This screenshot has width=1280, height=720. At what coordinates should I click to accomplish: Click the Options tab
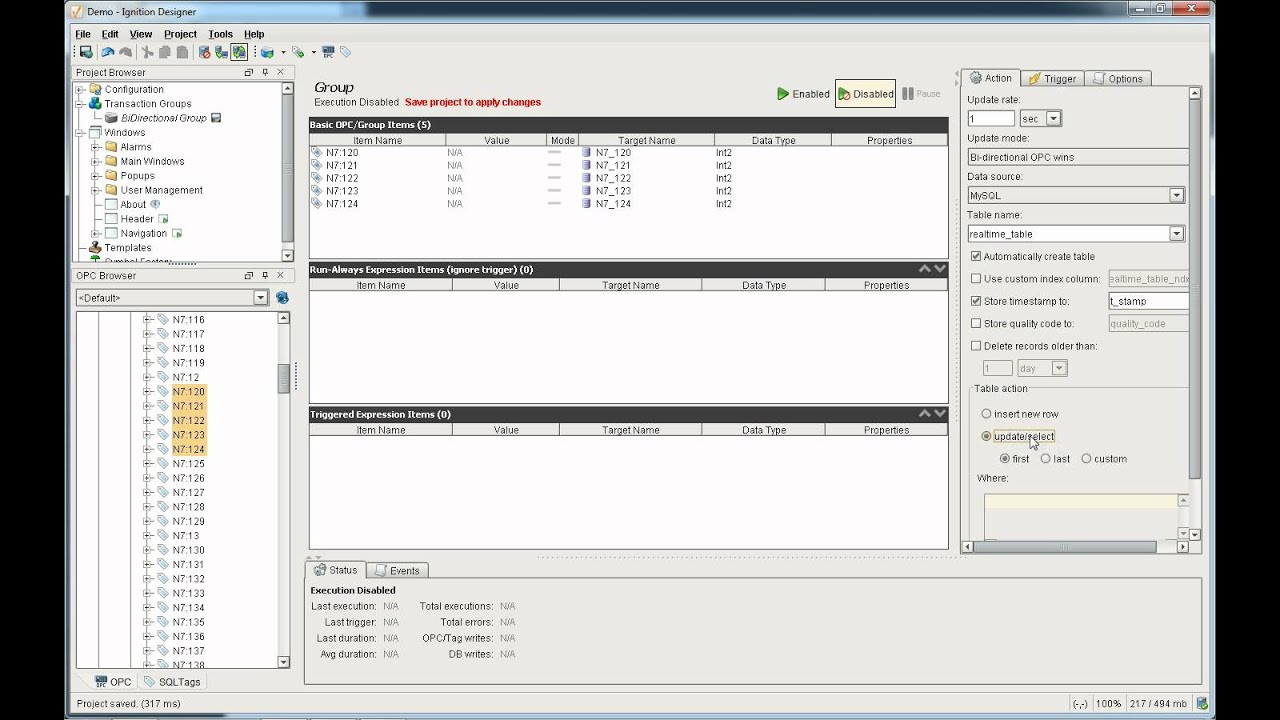1117,78
